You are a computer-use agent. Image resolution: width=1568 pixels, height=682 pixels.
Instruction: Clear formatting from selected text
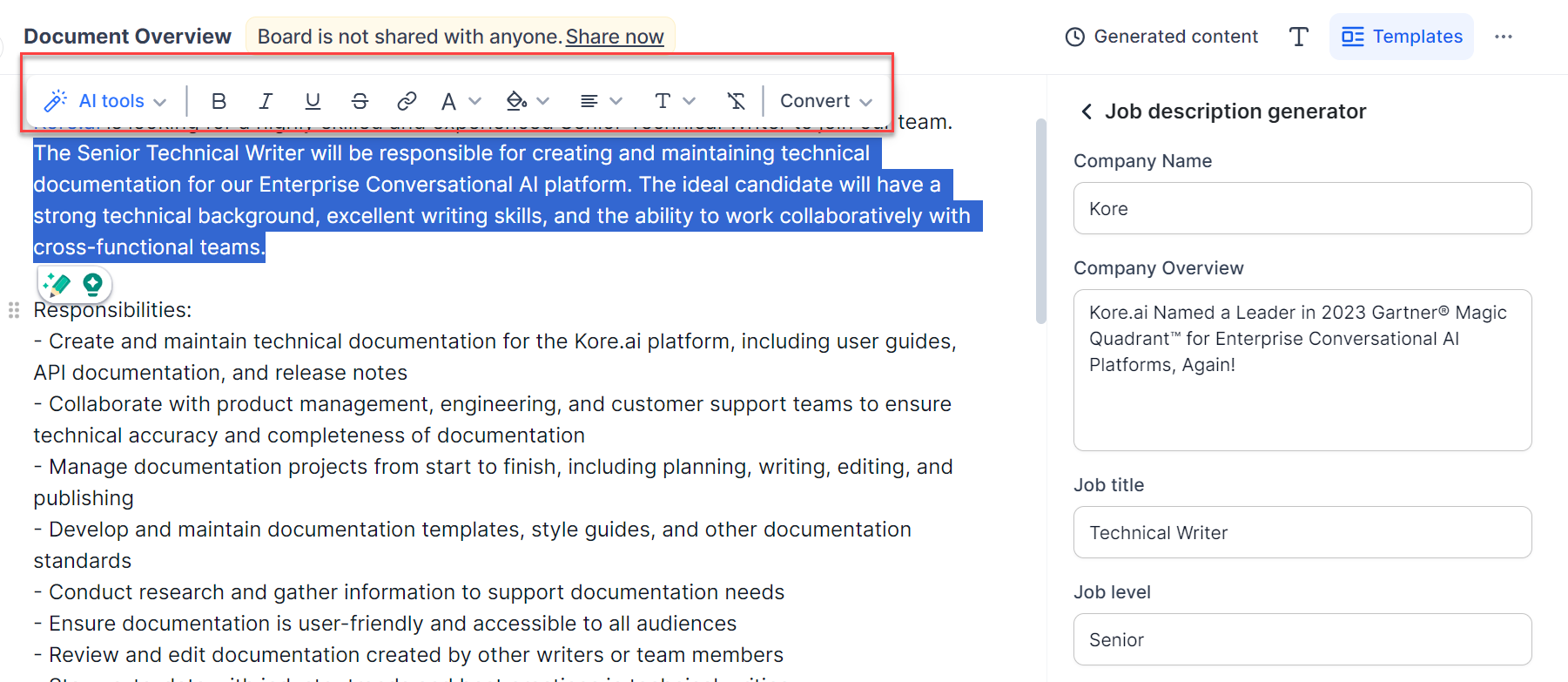point(736,101)
